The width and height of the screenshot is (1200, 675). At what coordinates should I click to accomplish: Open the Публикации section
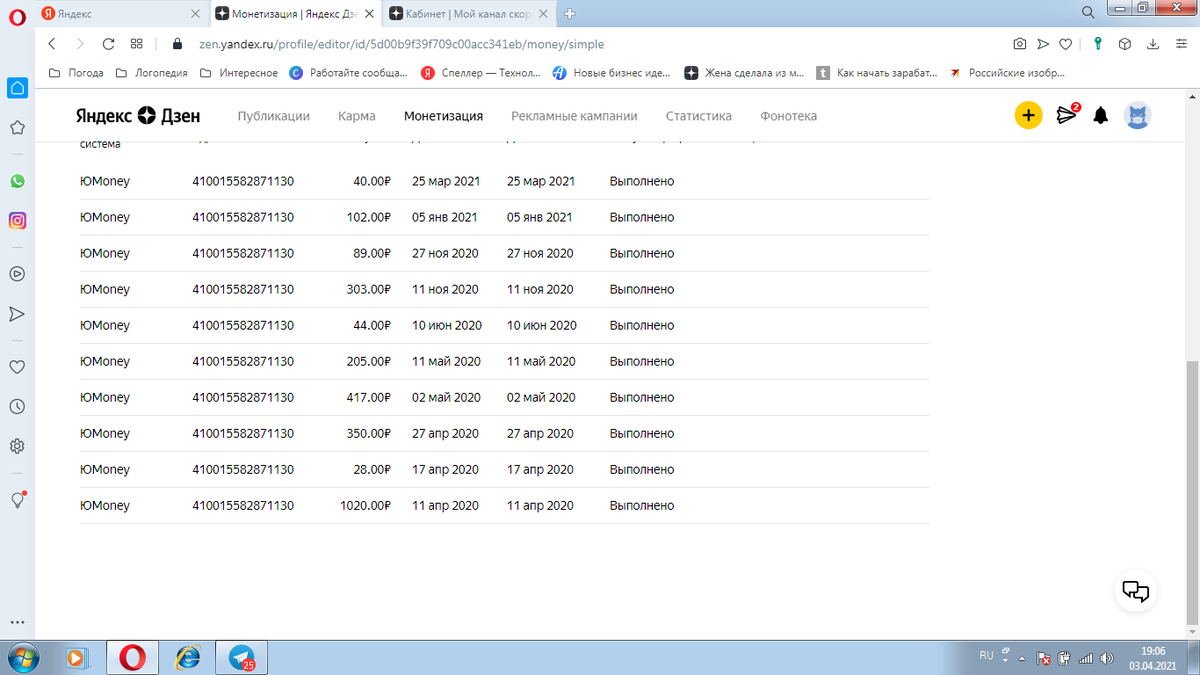click(274, 116)
